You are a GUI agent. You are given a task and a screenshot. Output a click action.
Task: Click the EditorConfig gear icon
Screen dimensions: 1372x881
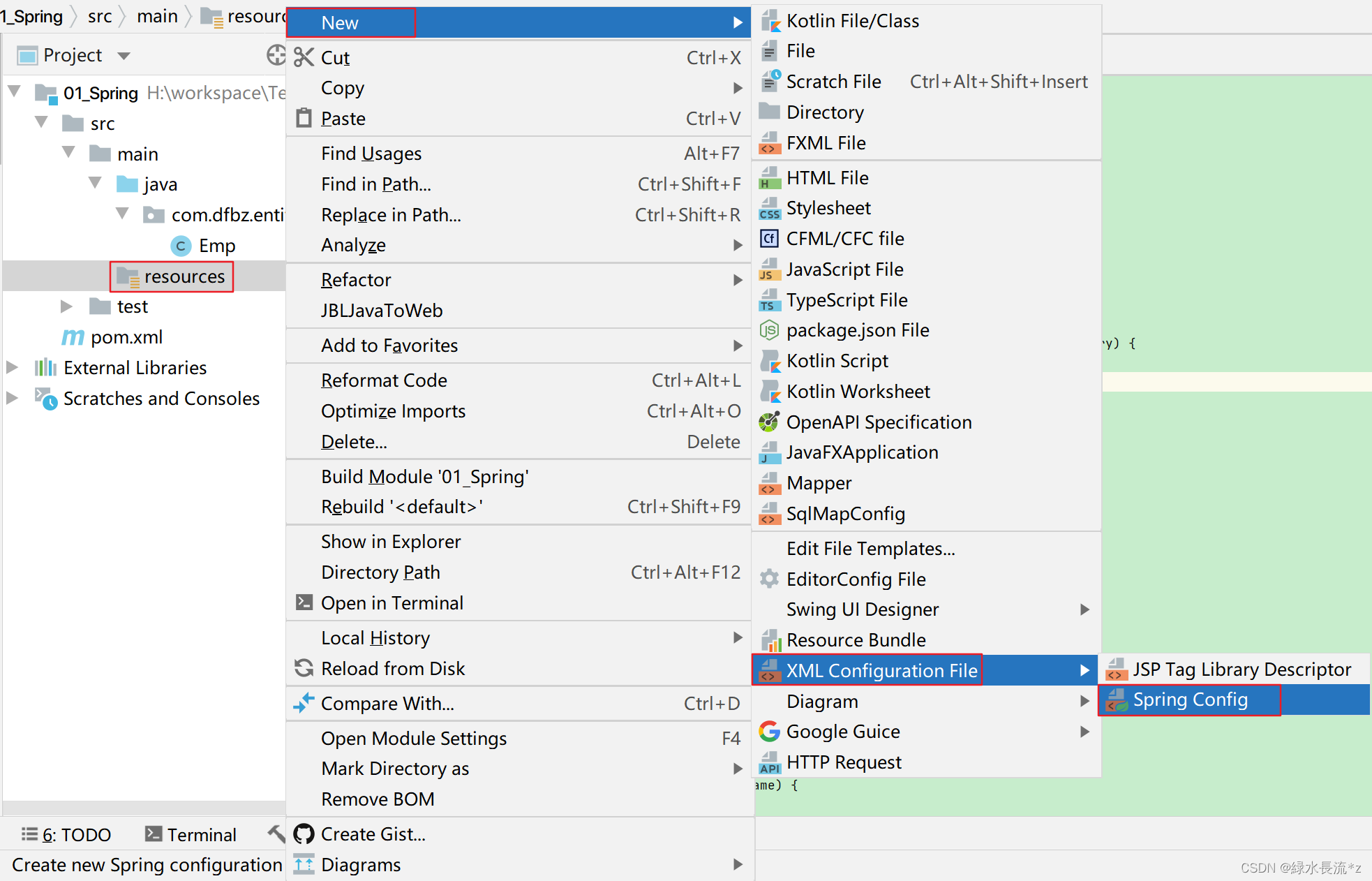(770, 579)
